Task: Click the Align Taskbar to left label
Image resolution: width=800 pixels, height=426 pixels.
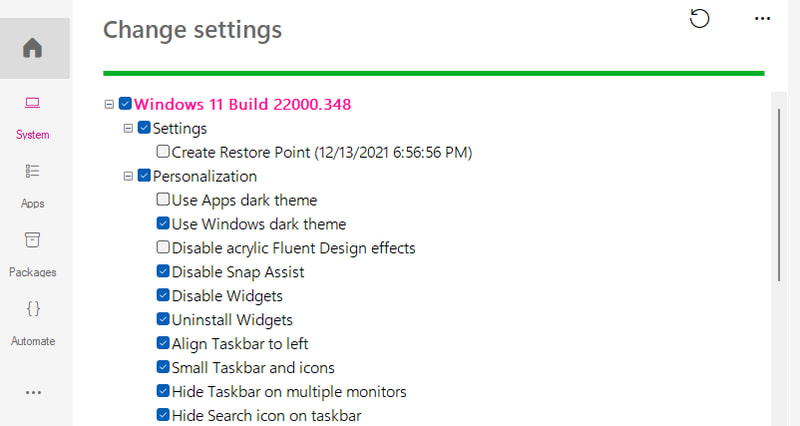Action: 240,344
